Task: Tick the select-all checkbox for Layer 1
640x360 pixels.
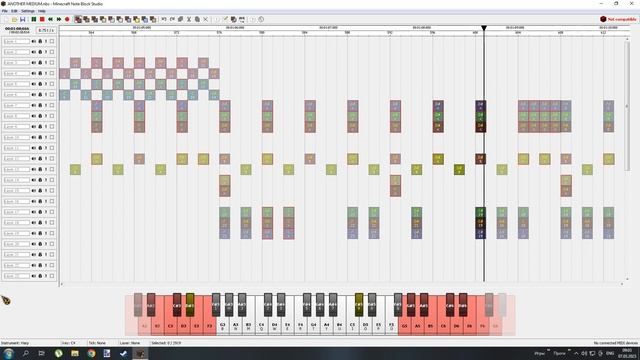Action: coord(52,41)
